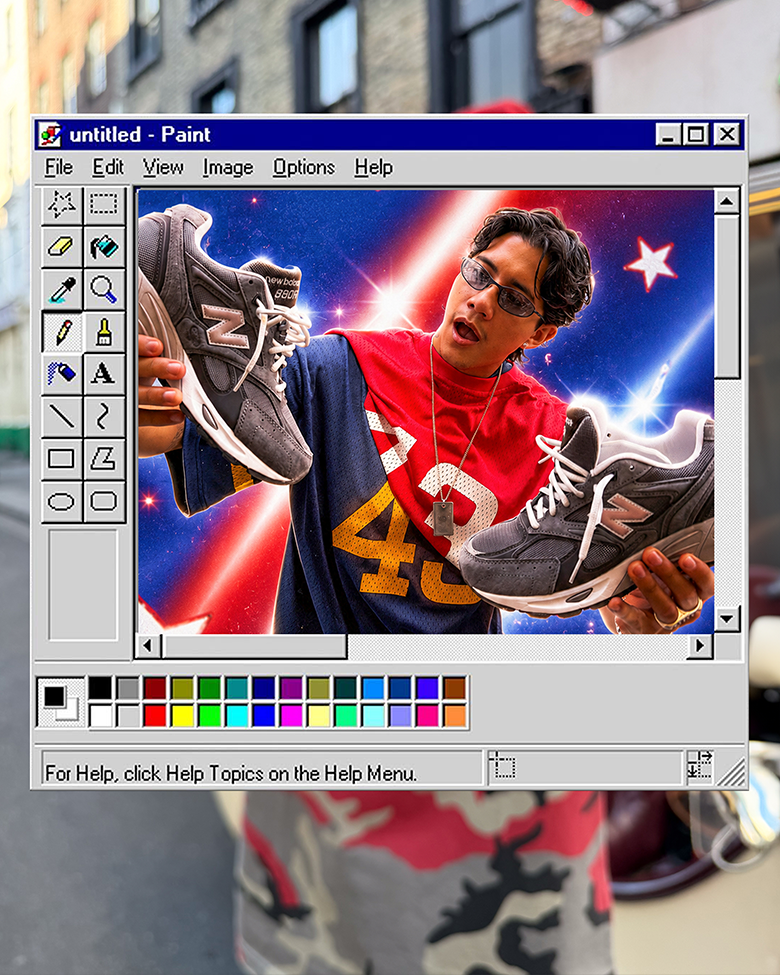Pick the orange color swatch
This screenshot has height=975, width=780.
click(x=455, y=716)
